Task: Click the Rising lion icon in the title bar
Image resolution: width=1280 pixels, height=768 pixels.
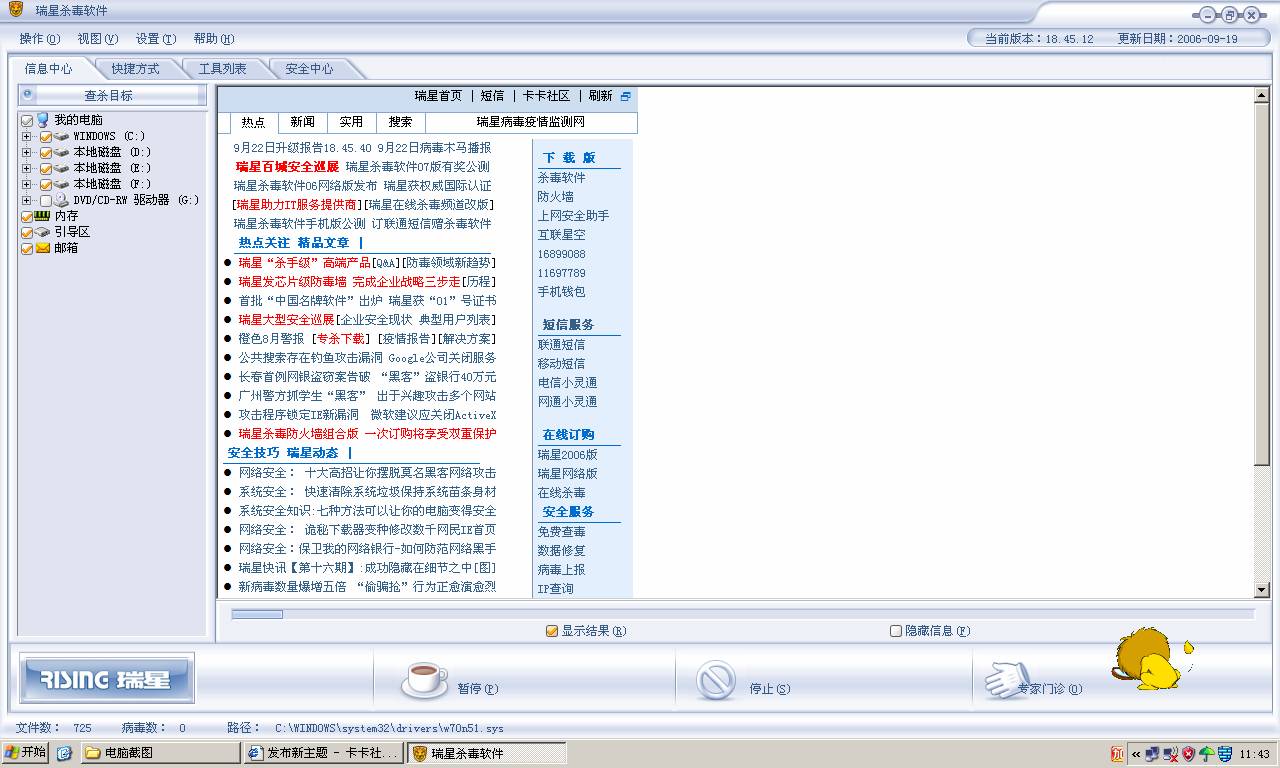Action: click(16, 11)
